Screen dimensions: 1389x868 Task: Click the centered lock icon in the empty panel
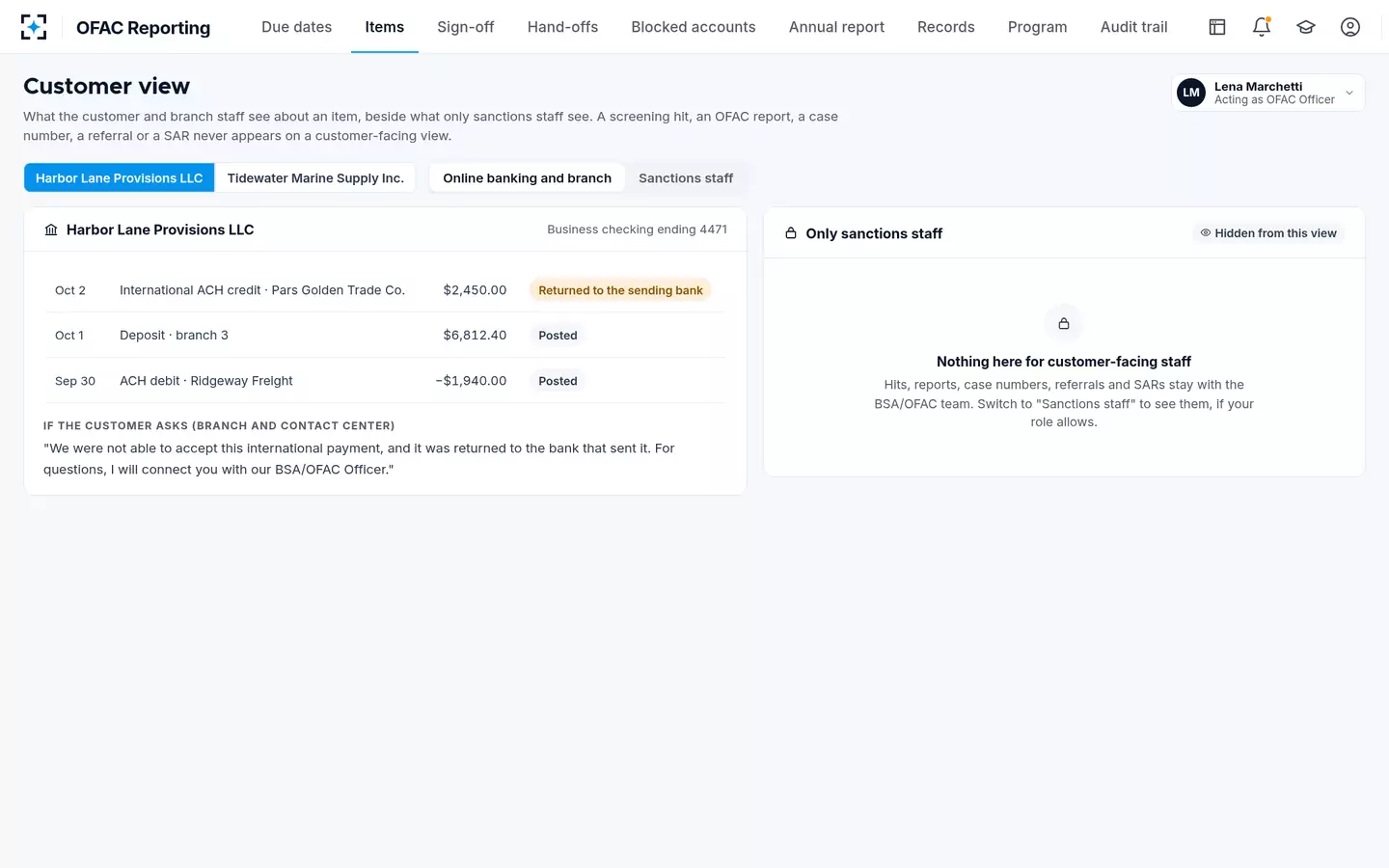pos(1064,324)
